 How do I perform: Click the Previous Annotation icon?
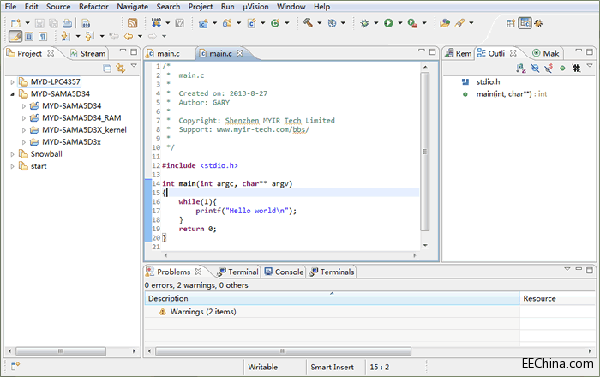tap(90, 36)
